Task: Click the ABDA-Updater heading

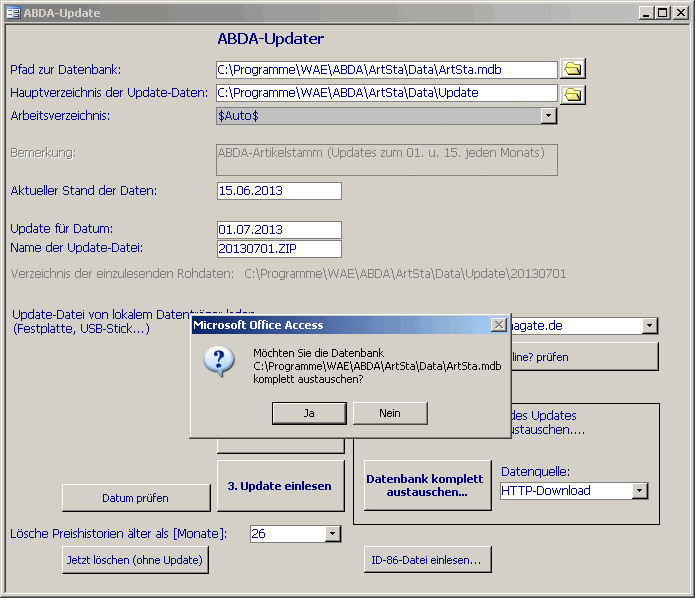Action: point(270,39)
